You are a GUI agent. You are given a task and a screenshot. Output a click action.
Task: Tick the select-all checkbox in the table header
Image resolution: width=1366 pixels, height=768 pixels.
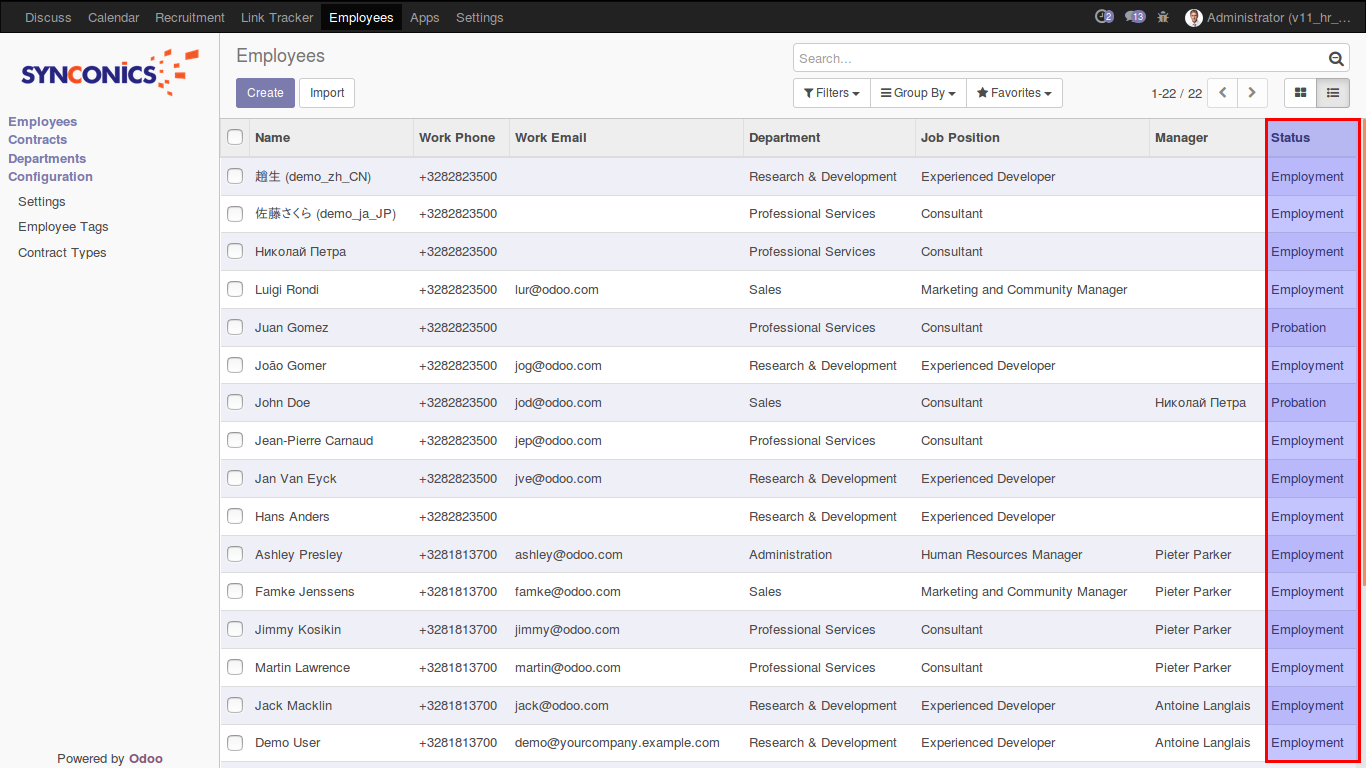[x=235, y=138]
